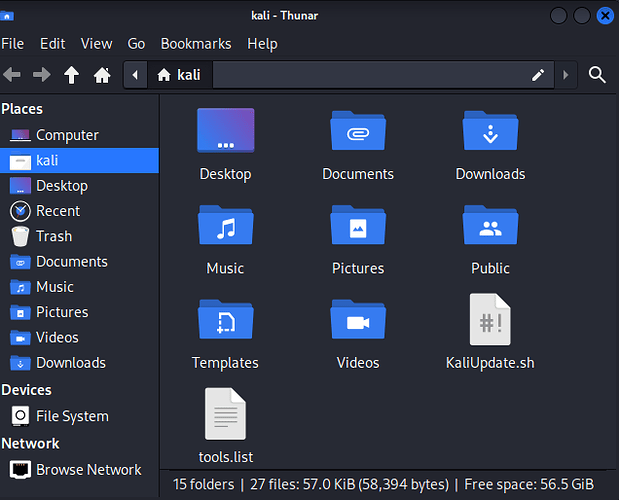The image size is (619, 500).
Task: Go back using the back arrow
Action: click(12, 74)
